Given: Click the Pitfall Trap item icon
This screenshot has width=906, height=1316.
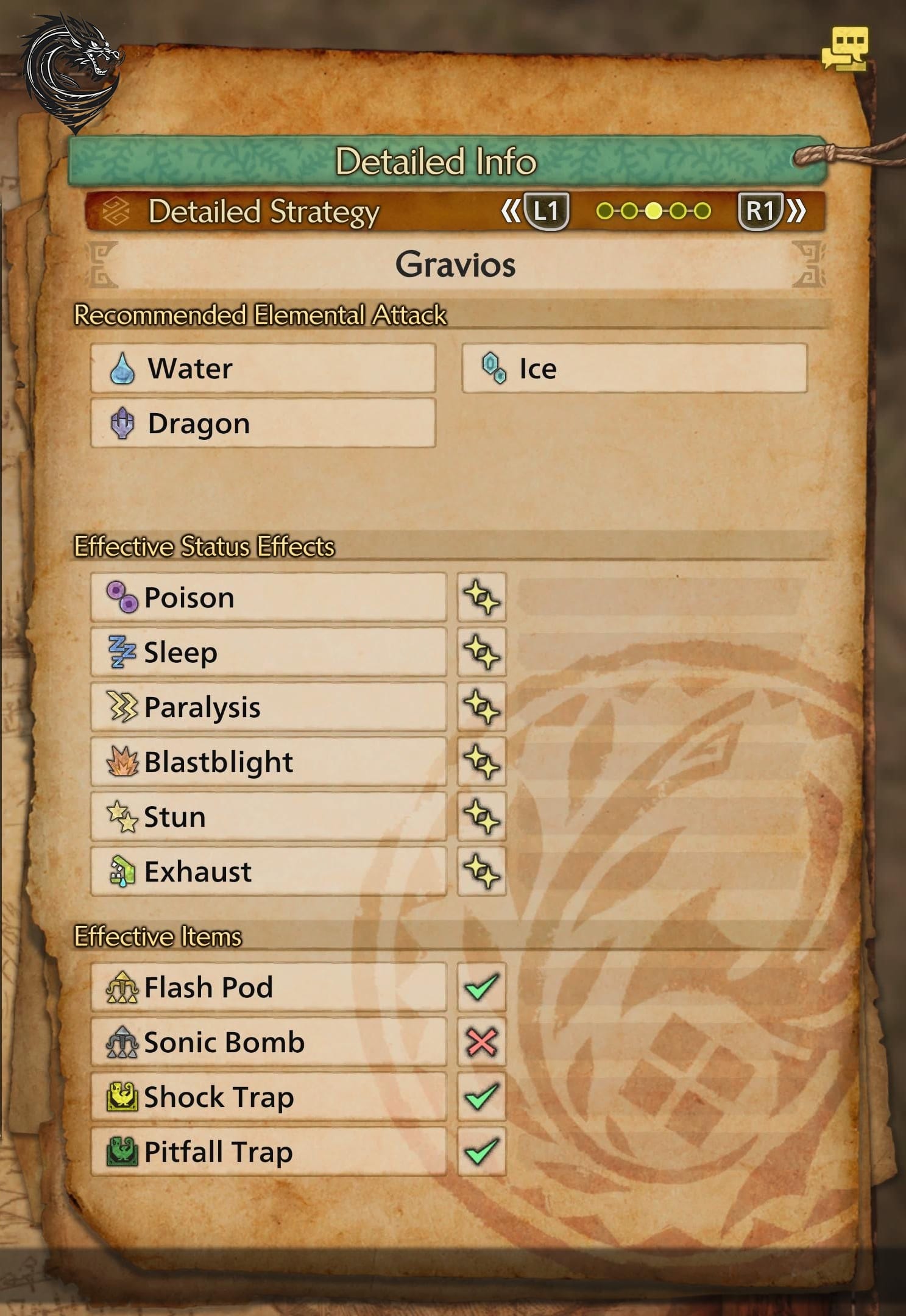Looking at the screenshot, I should pos(122,1151).
